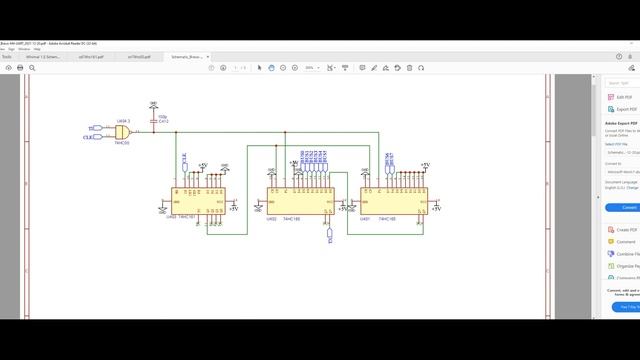
Task: Open the Select PDF File dropdown
Action: [622, 152]
